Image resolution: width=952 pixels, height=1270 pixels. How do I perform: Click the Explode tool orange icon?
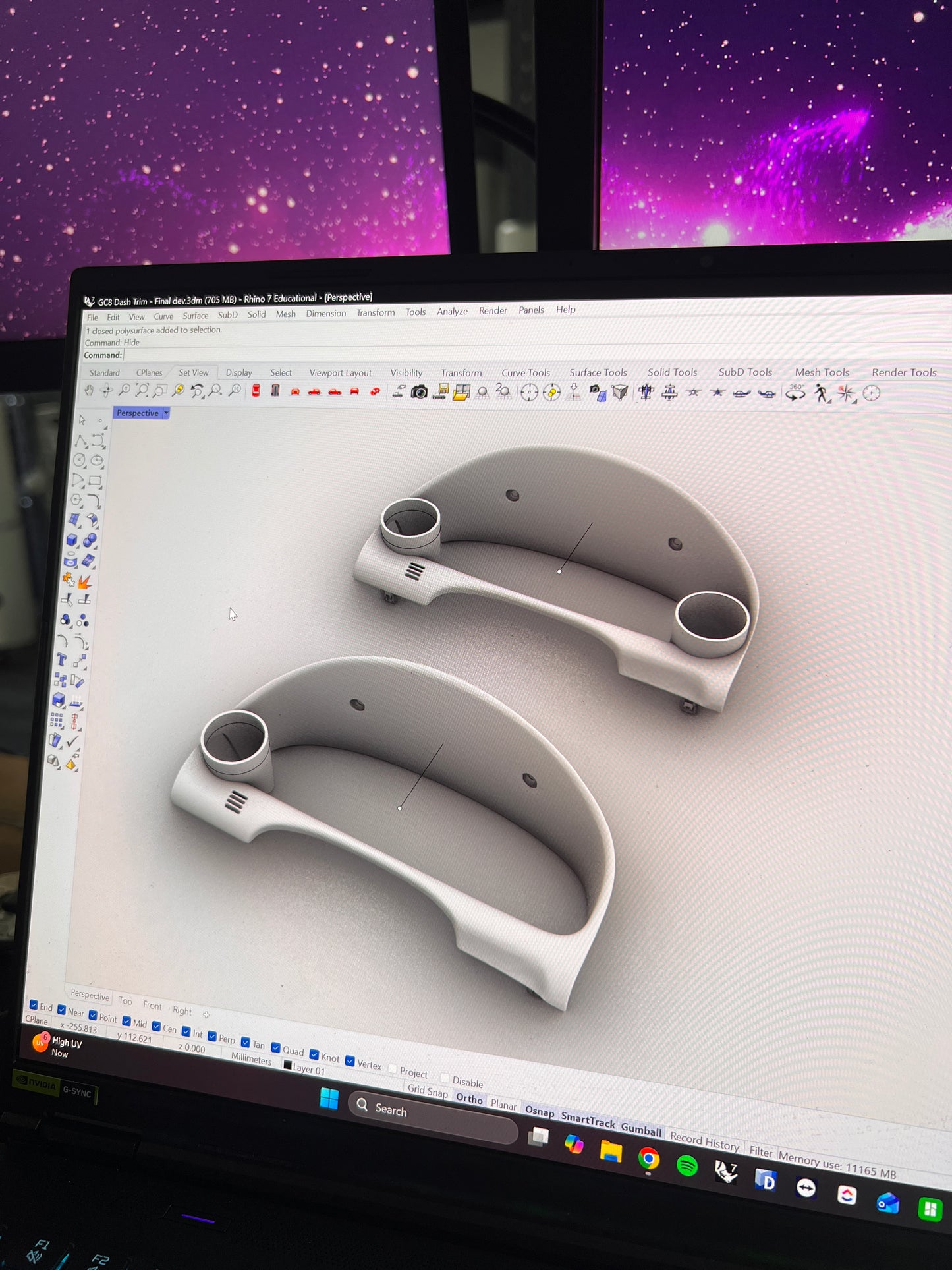[x=85, y=581]
